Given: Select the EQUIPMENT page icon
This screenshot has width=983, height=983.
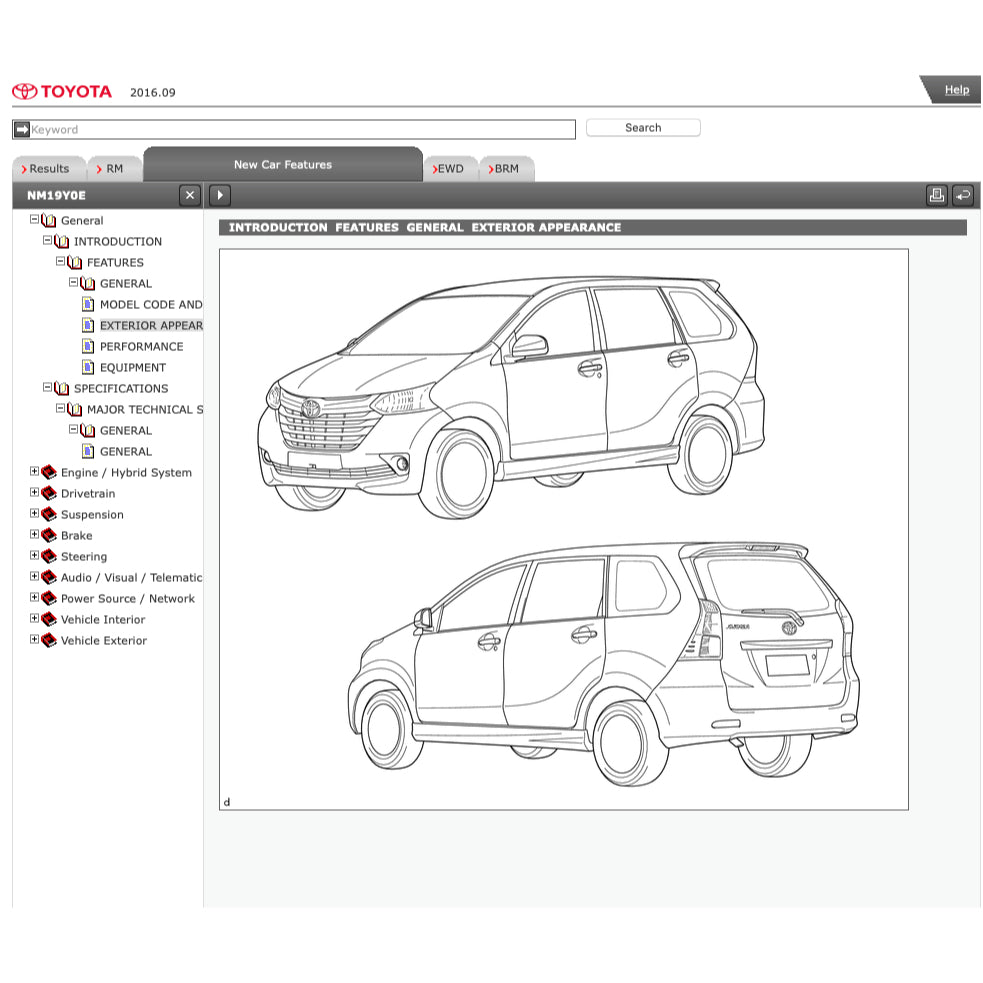Looking at the screenshot, I should [x=89, y=367].
